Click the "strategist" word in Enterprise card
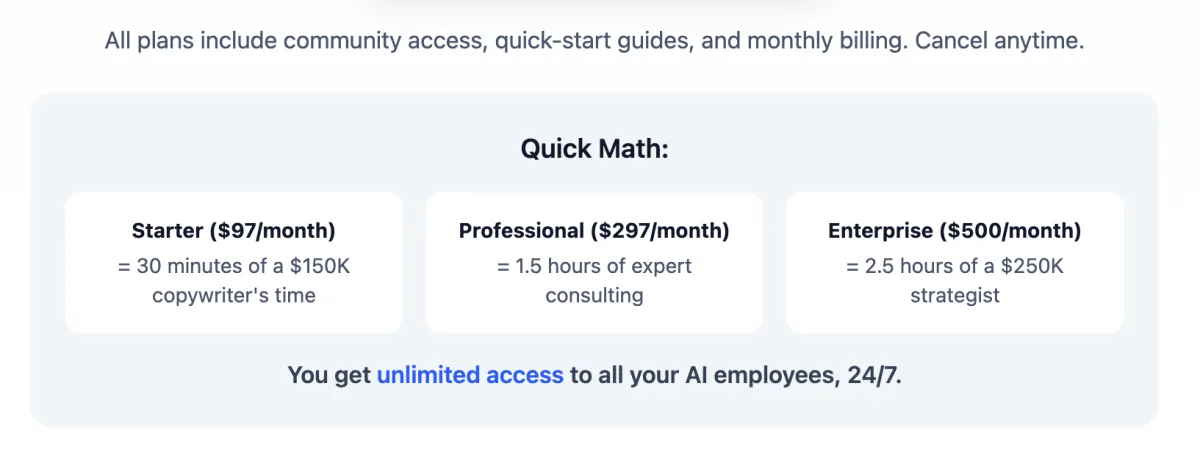 pos(955,295)
